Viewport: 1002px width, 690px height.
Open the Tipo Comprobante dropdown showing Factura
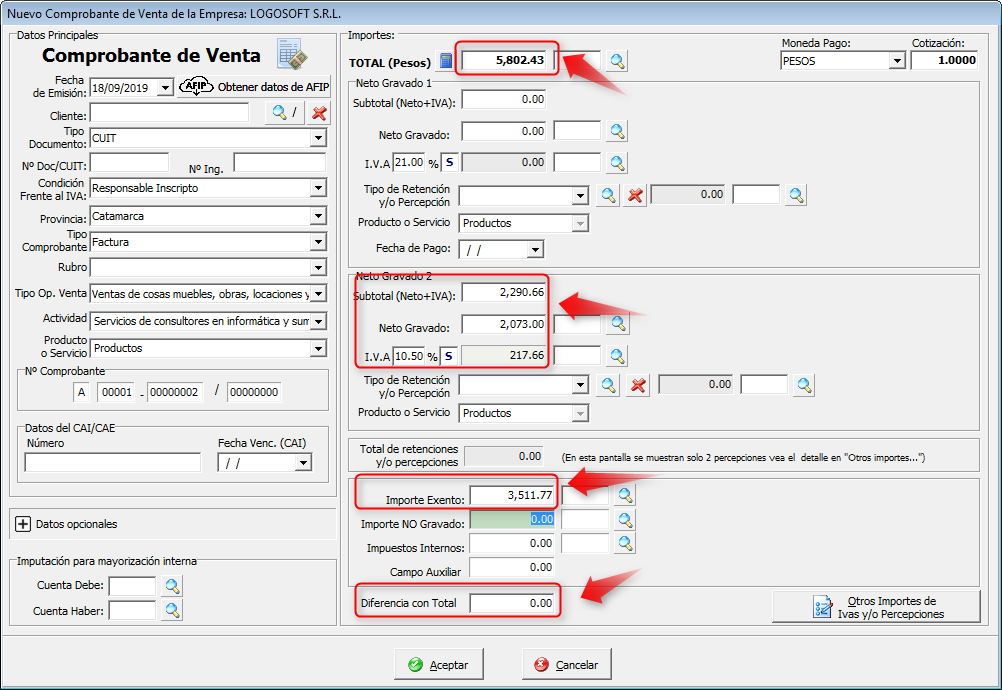pyautogui.click(x=318, y=242)
